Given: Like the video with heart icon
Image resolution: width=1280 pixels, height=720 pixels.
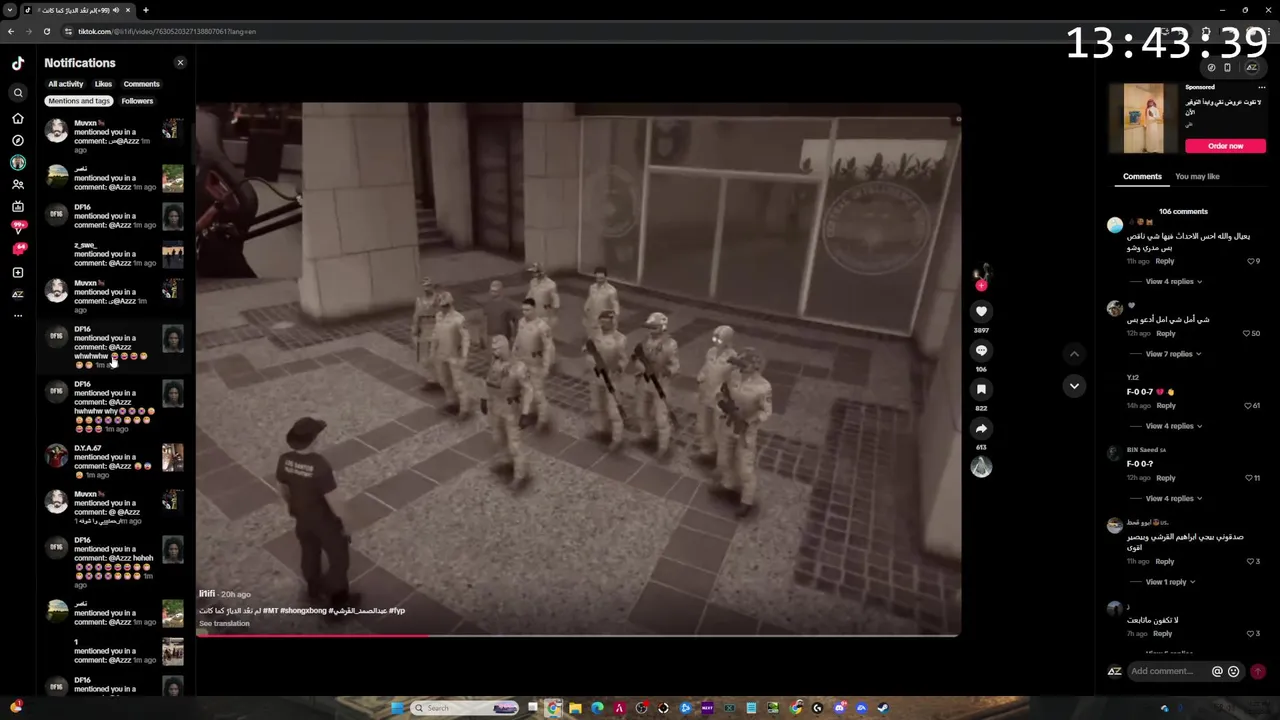Looking at the screenshot, I should [x=981, y=311].
